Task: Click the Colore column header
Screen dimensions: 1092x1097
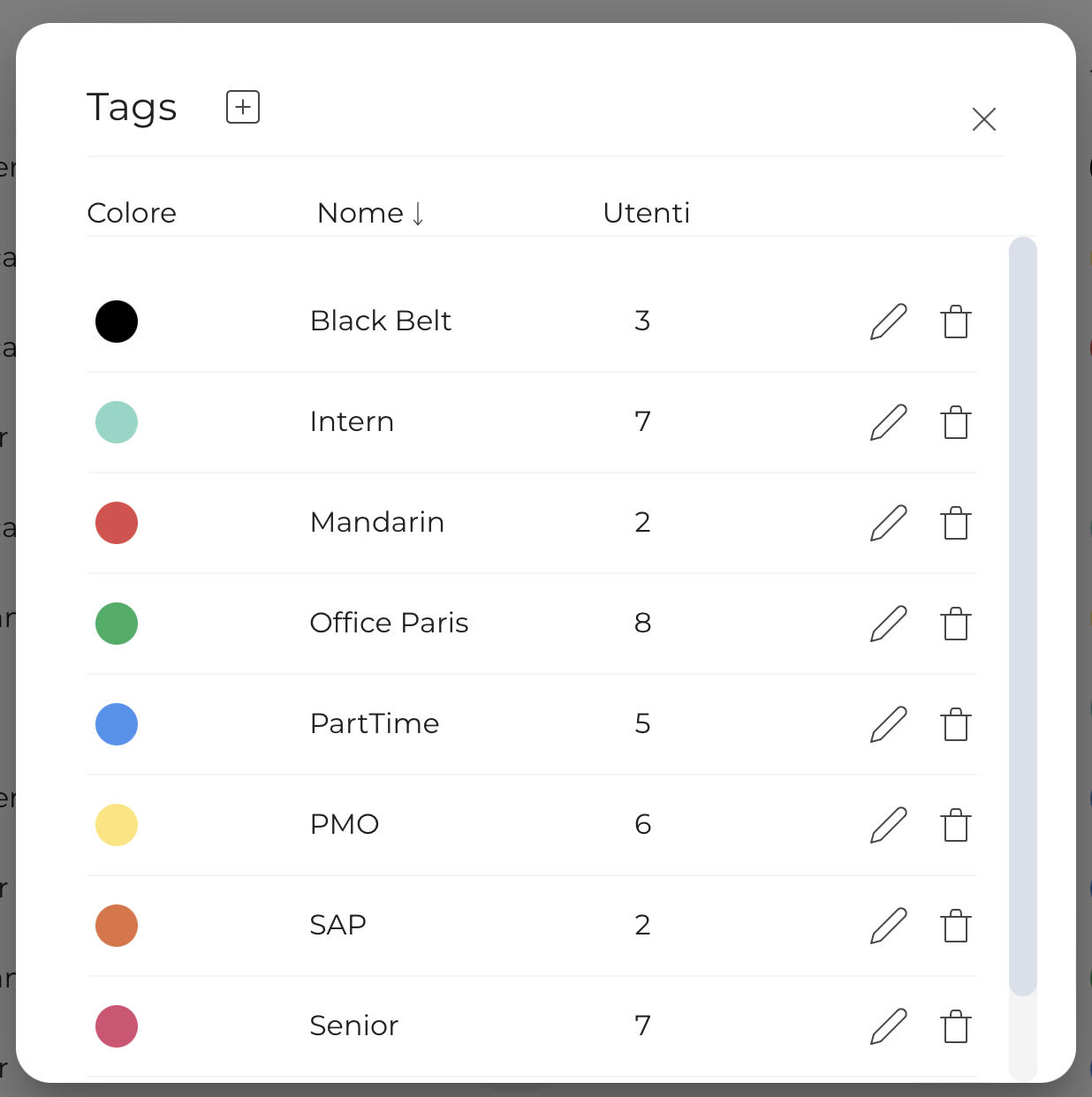Action: [132, 213]
